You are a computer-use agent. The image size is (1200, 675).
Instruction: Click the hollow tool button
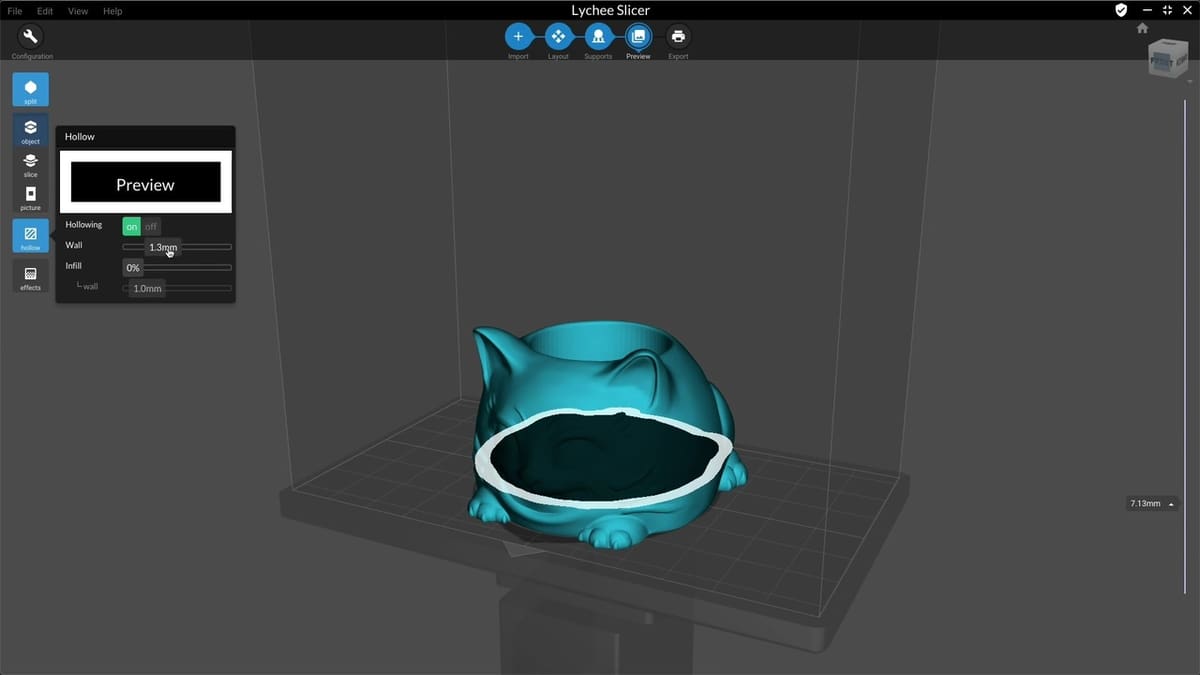(30, 236)
